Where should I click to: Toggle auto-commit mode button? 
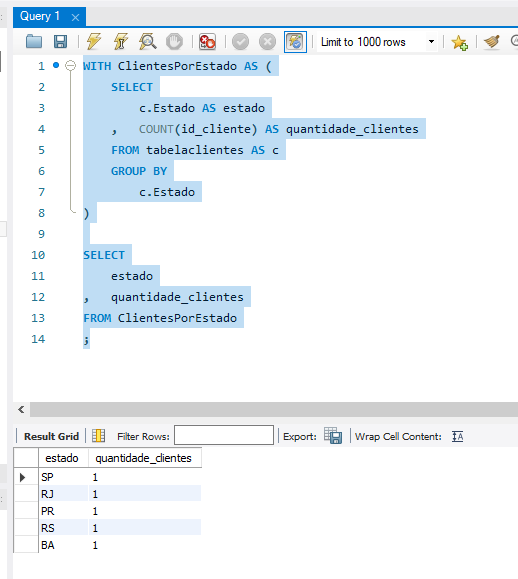pyautogui.click(x=295, y=42)
